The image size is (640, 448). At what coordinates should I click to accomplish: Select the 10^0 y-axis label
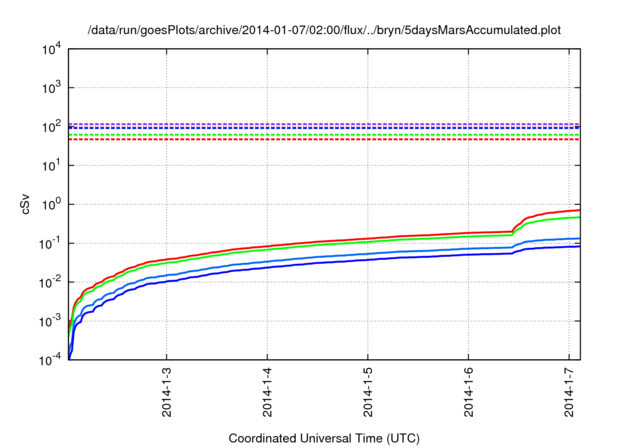51,204
